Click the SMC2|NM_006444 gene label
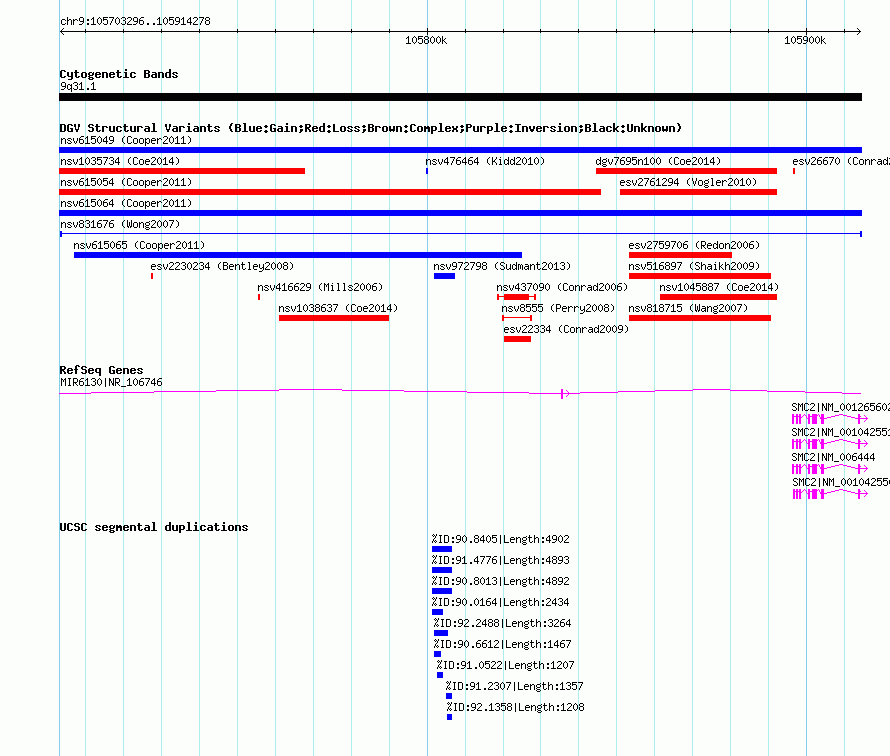Screen dimensions: 890x756 tap(833, 457)
